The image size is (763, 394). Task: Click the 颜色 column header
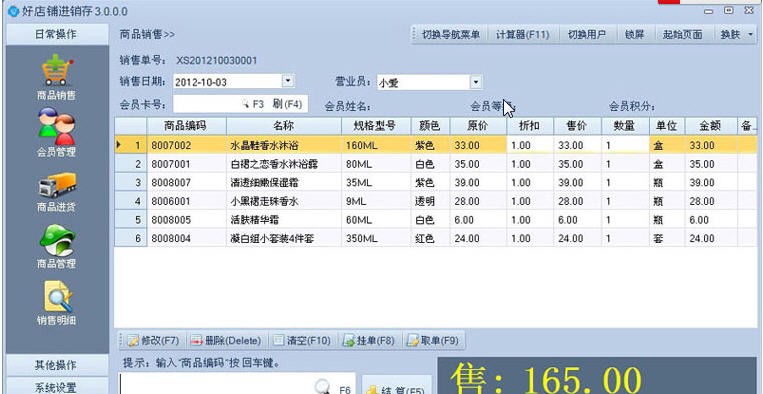click(430, 126)
